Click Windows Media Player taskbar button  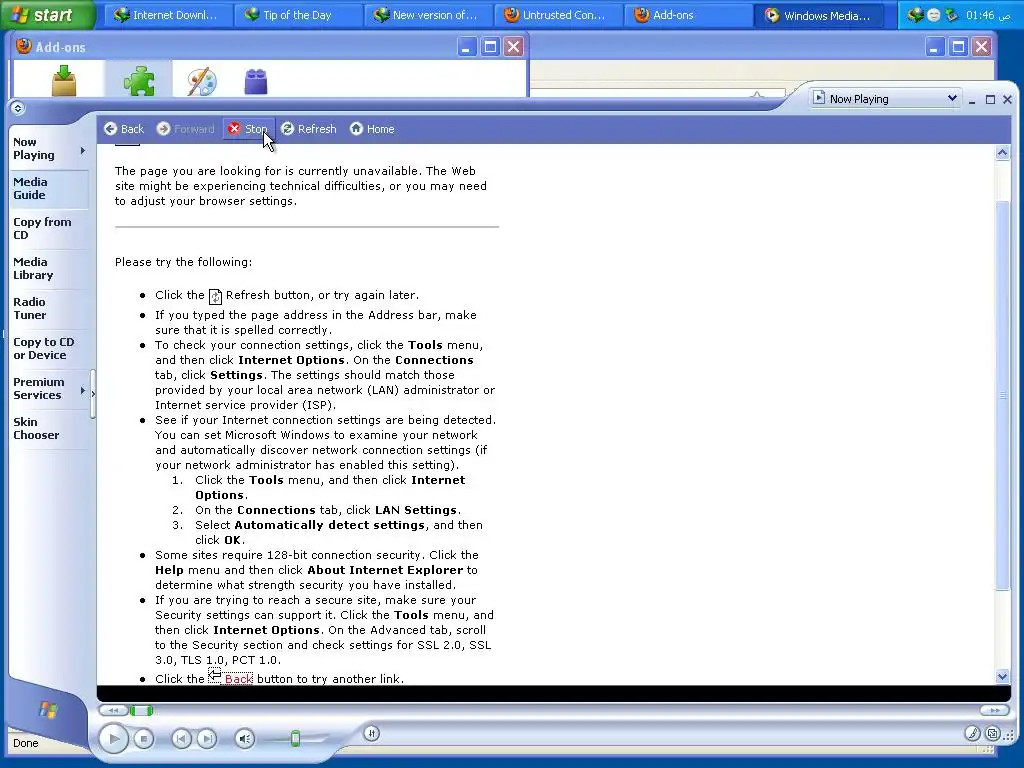[x=818, y=15]
